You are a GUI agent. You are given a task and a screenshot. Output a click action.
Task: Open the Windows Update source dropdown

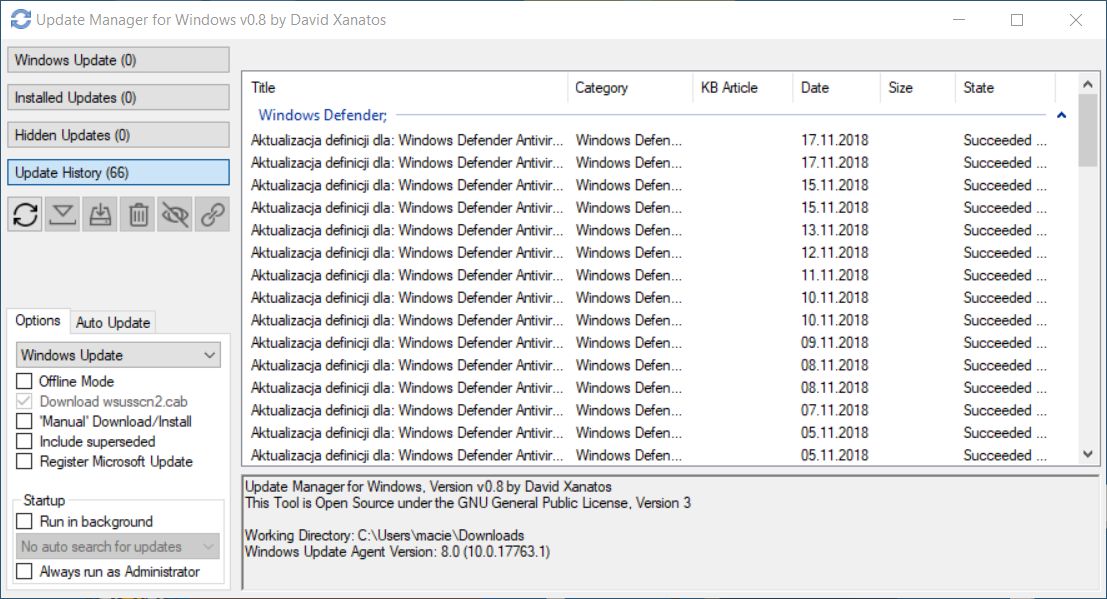[x=118, y=355]
